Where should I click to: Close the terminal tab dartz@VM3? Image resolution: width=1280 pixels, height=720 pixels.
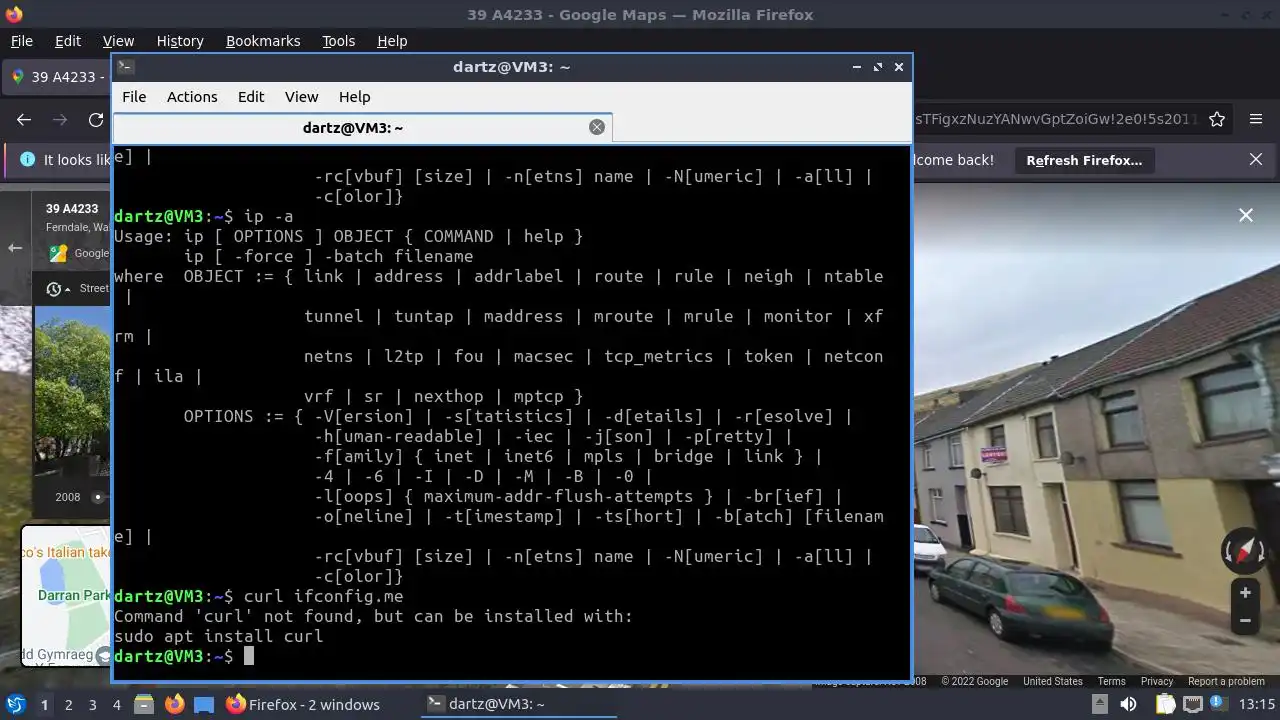tap(597, 127)
